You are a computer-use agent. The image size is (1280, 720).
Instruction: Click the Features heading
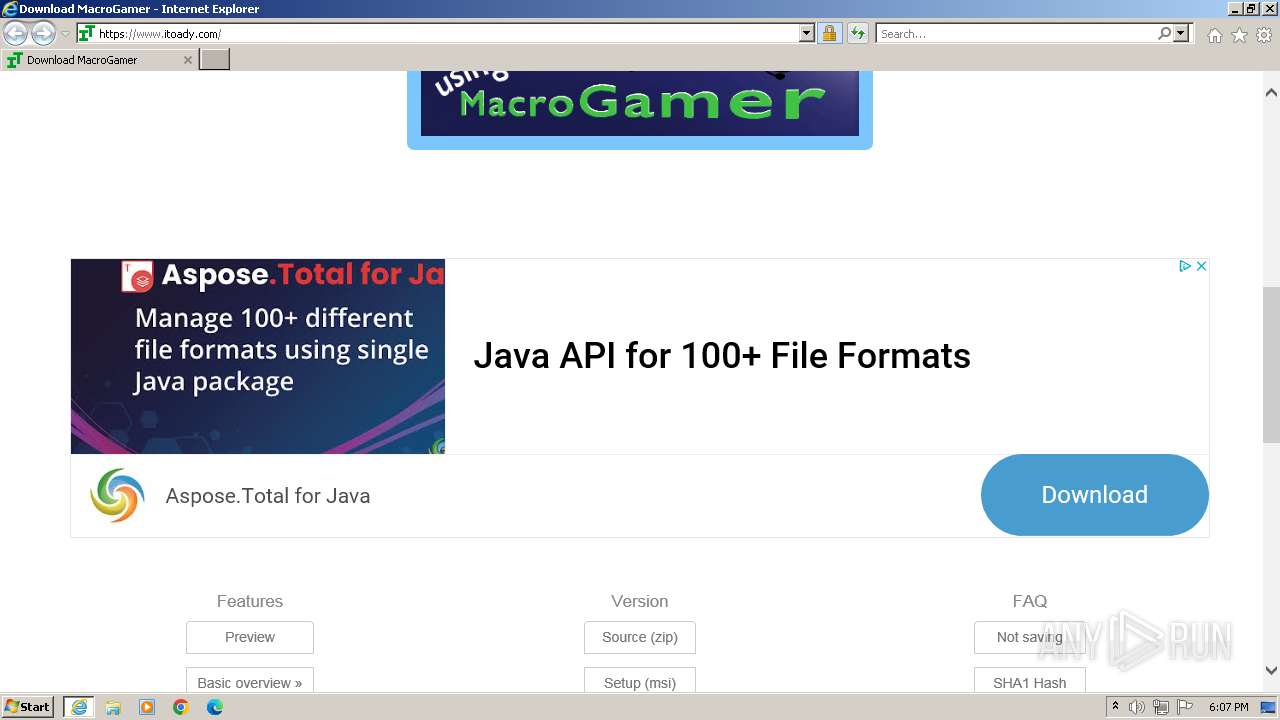250,601
